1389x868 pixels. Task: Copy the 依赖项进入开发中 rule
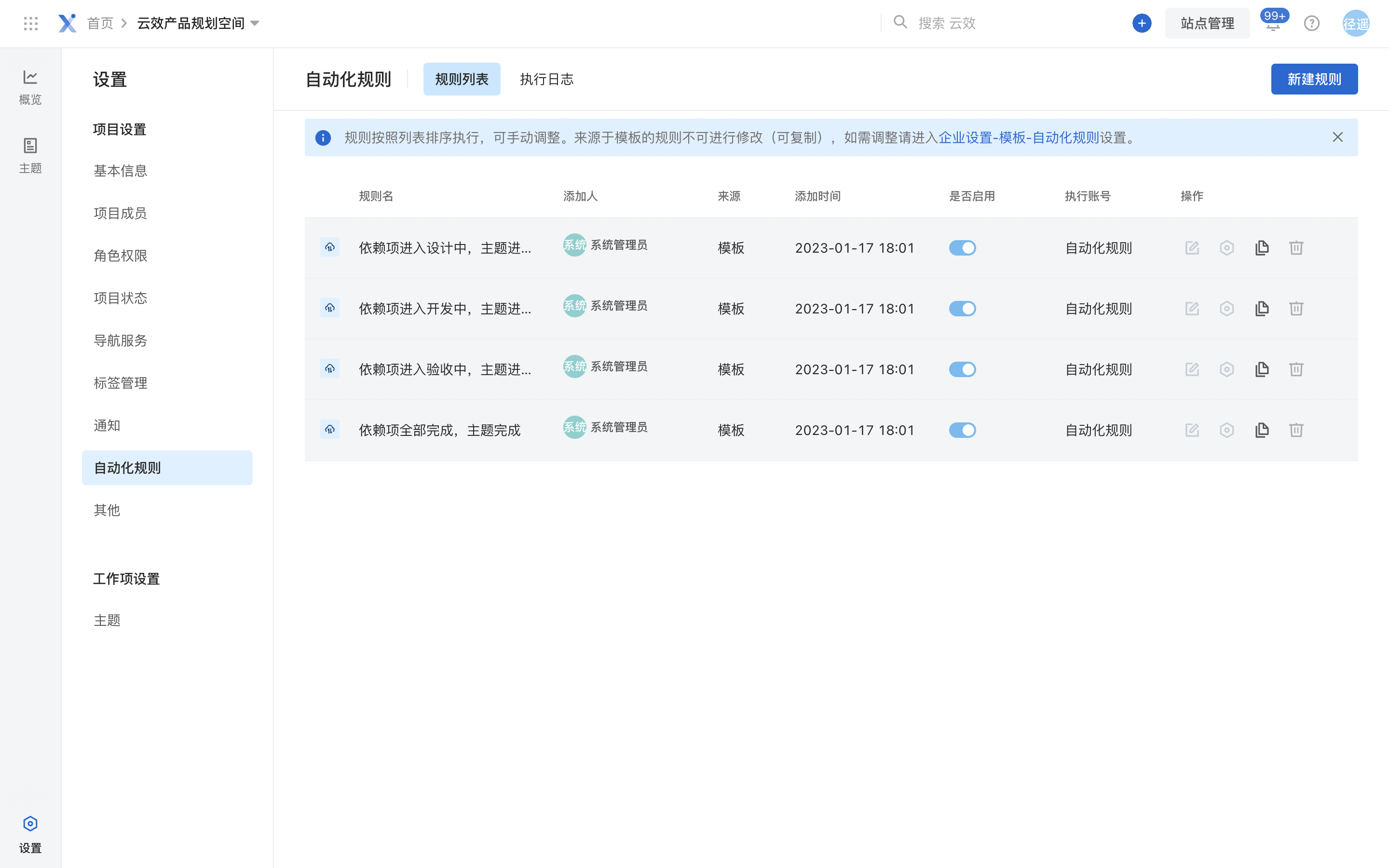[x=1262, y=309]
